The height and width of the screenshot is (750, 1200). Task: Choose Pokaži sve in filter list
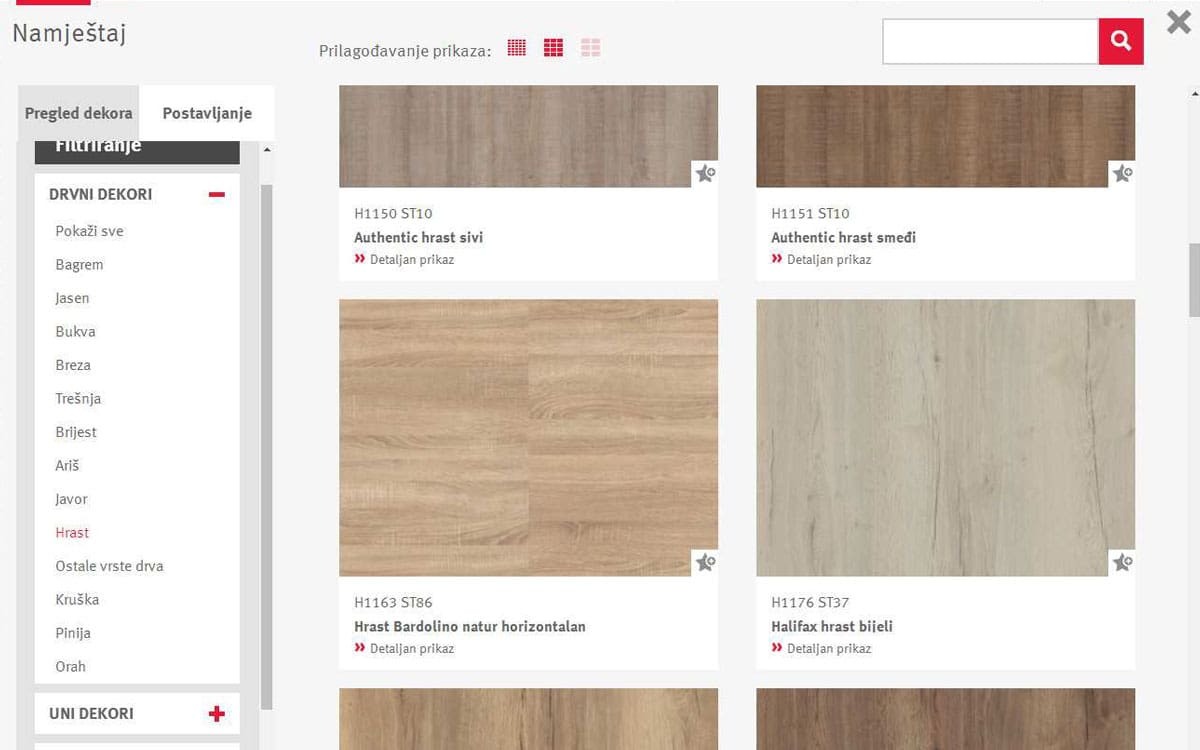pos(90,231)
